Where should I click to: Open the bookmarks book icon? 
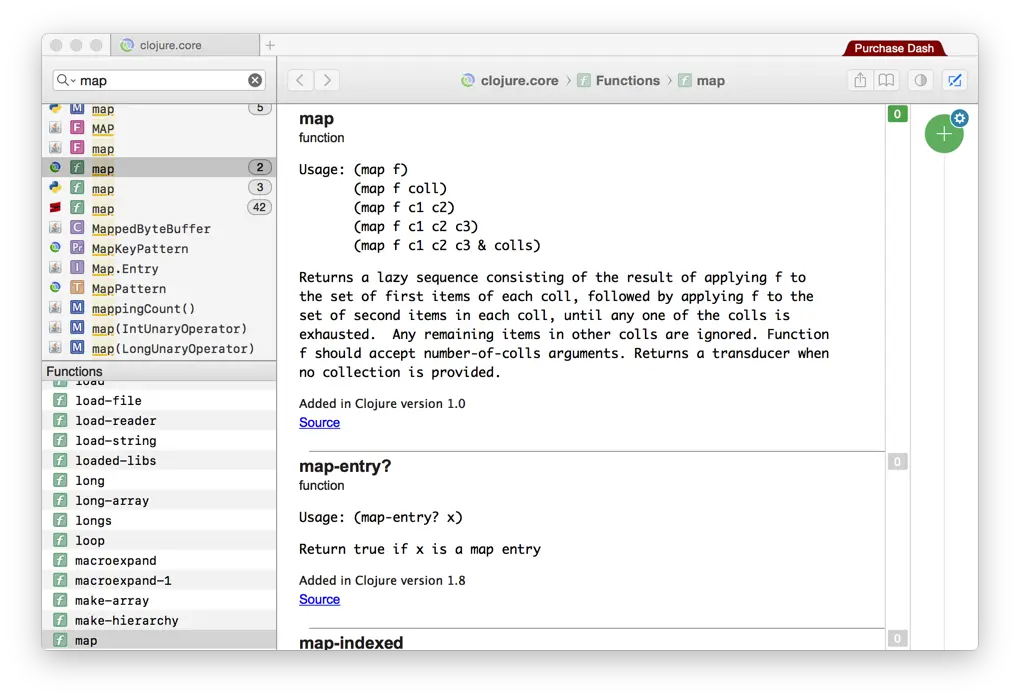click(886, 80)
